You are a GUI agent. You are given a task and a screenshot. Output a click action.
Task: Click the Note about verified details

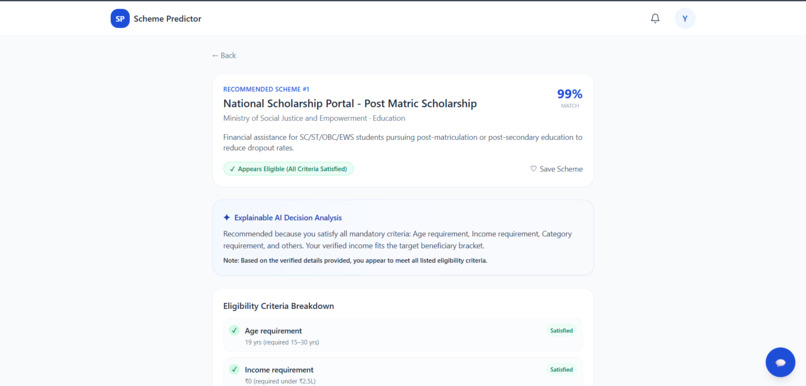355,261
